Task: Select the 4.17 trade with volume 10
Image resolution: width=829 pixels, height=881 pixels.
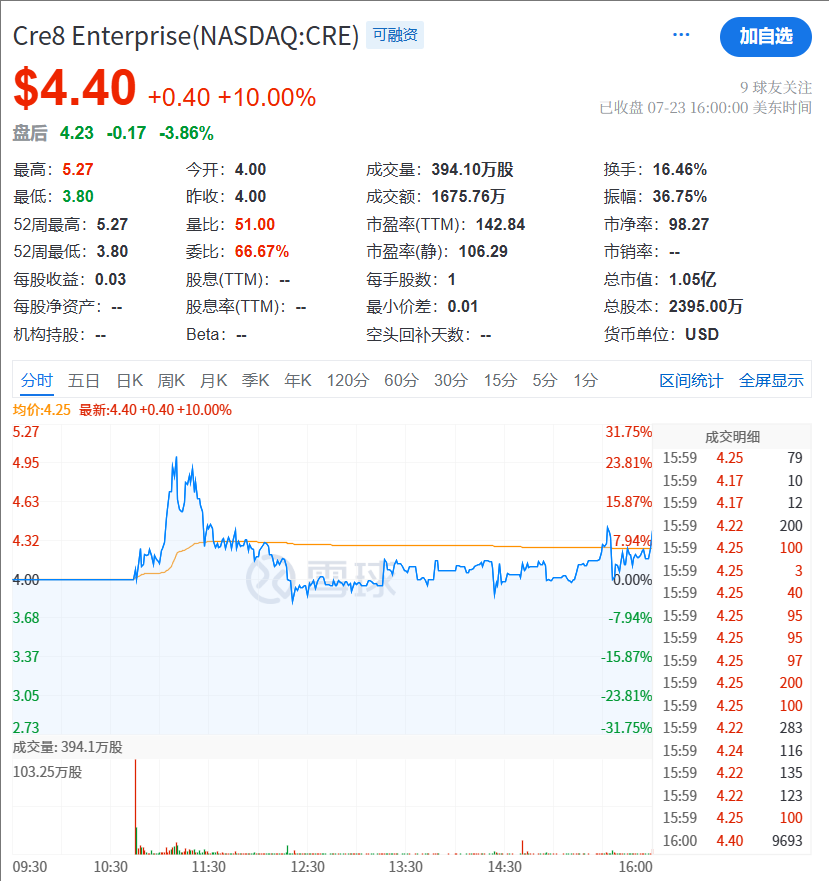Action: [732, 481]
